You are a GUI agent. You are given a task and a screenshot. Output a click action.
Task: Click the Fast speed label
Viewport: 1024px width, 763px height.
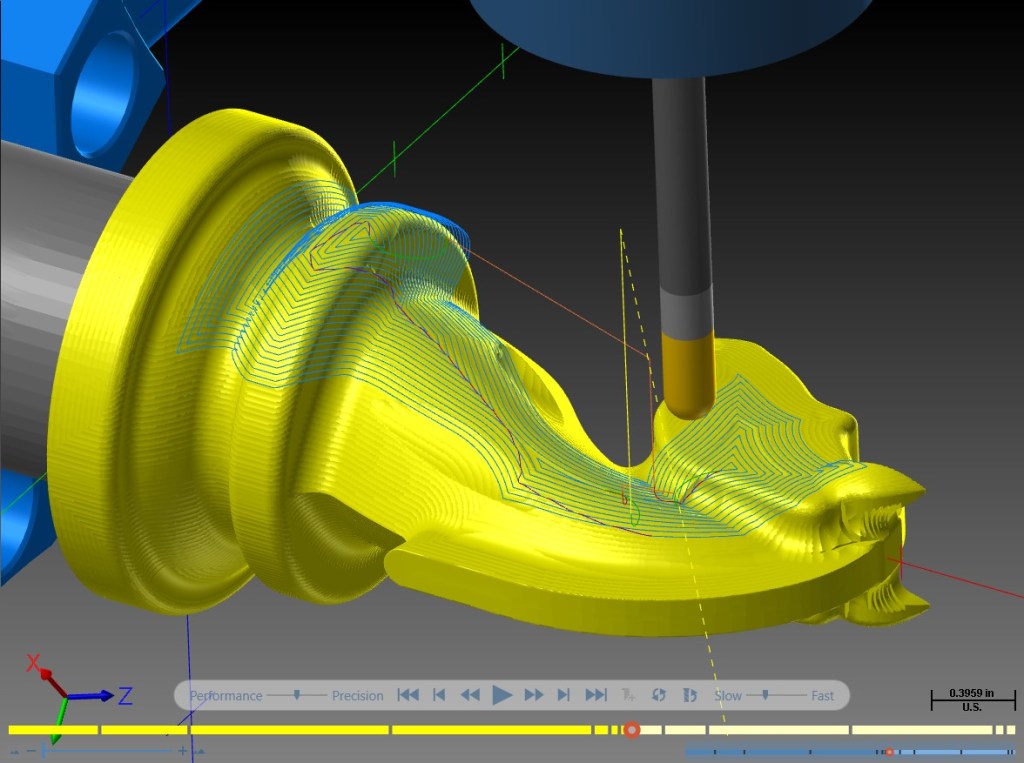pos(822,696)
